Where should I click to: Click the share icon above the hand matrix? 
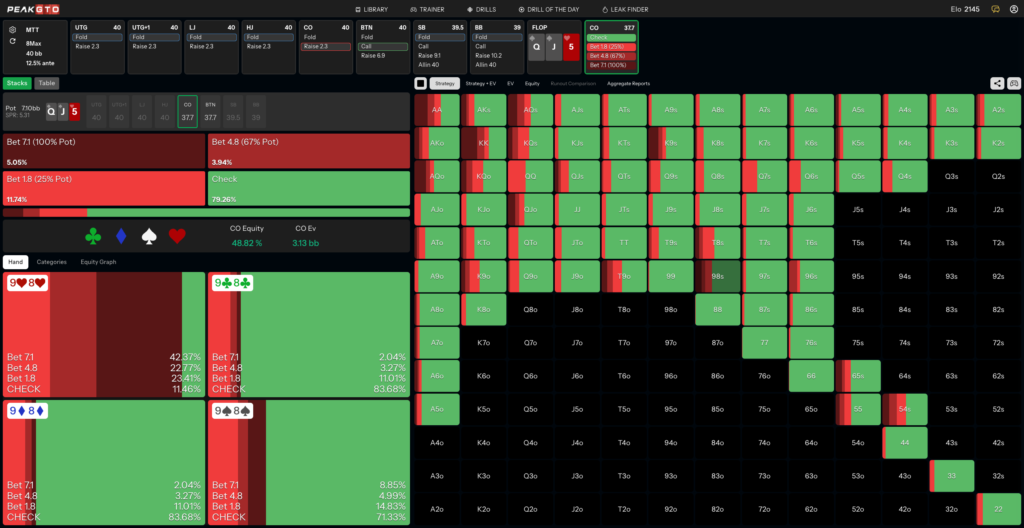[x=997, y=83]
